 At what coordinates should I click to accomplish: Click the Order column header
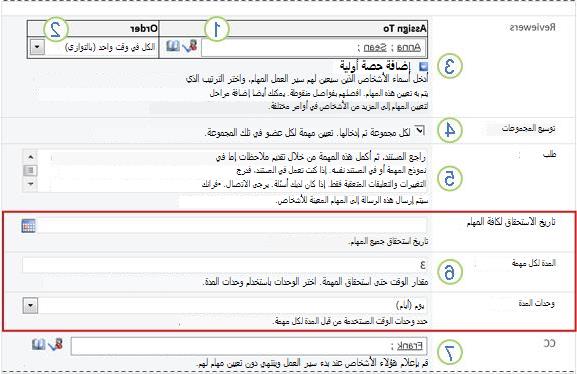click(x=144, y=29)
